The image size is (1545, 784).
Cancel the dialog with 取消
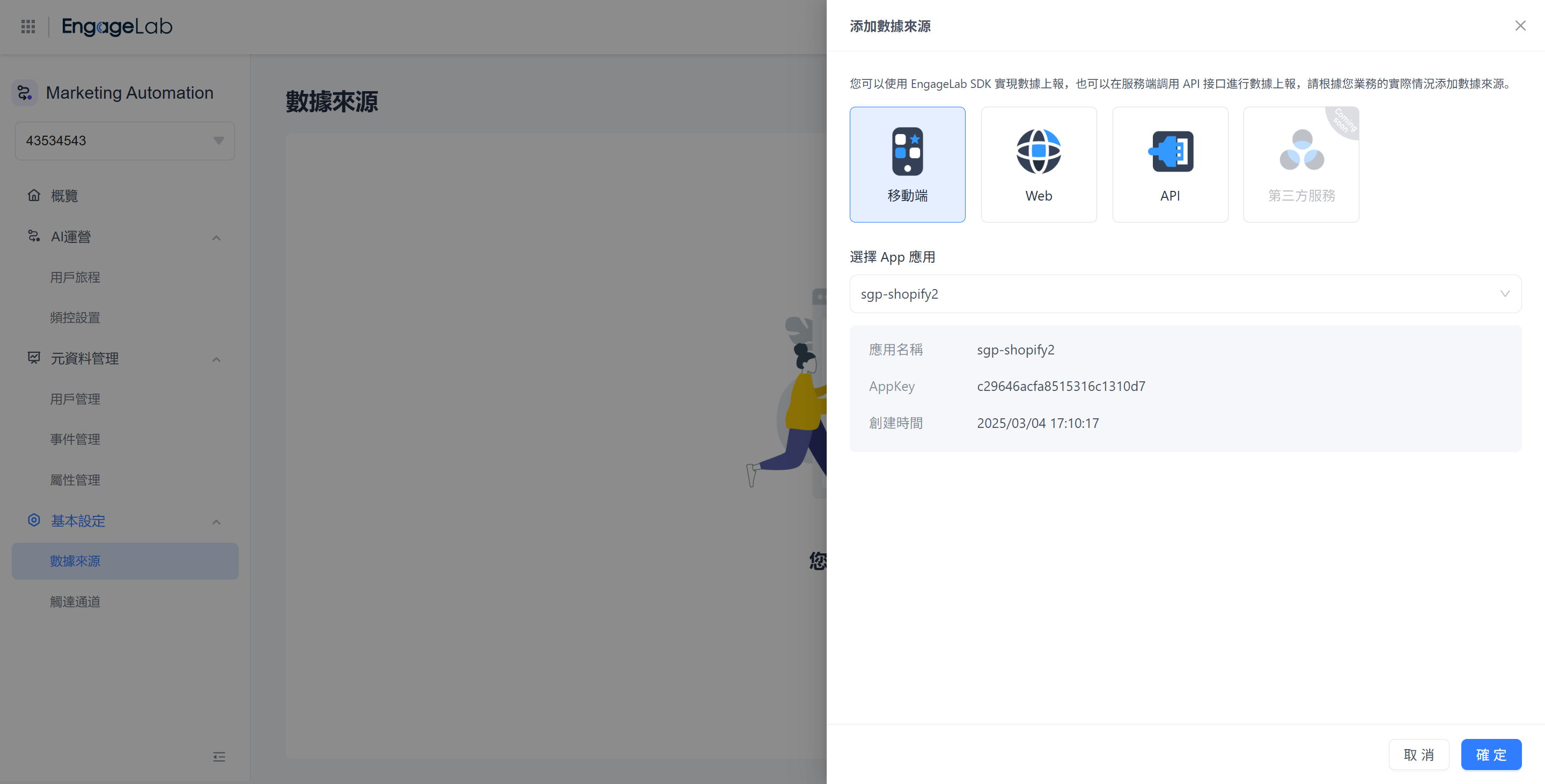1418,754
